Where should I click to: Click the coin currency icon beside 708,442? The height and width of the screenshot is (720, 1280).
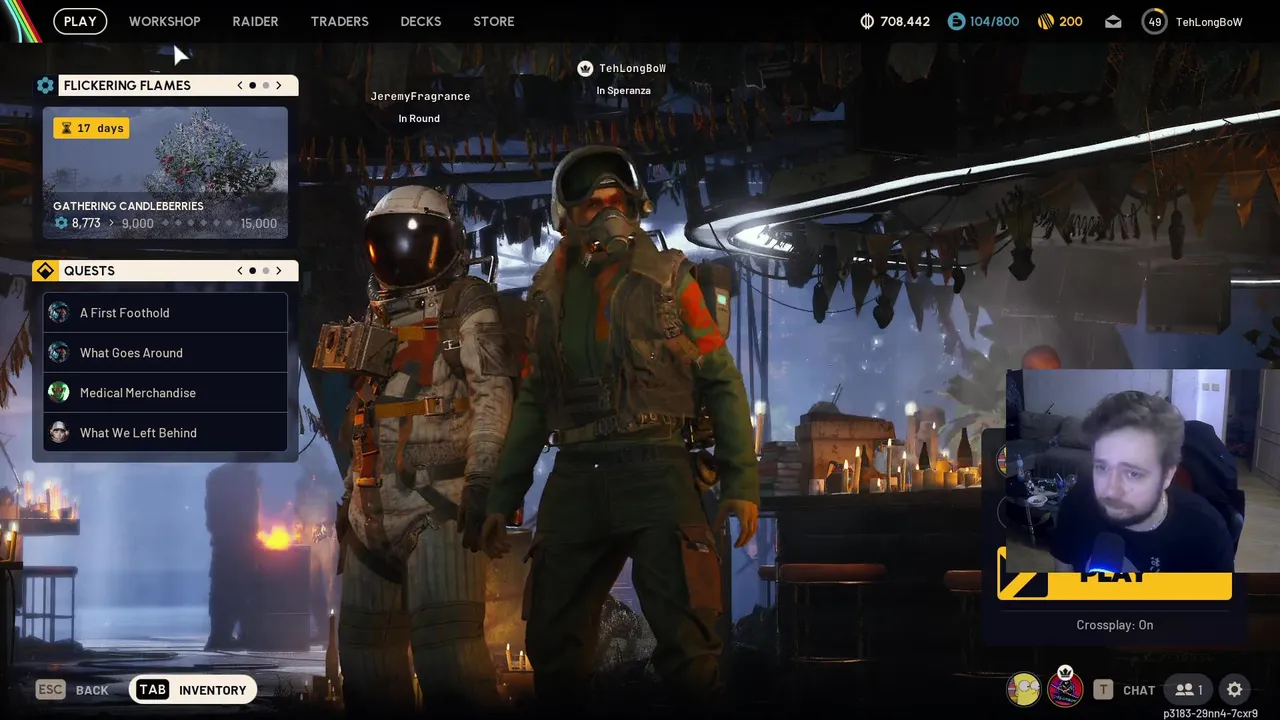click(x=867, y=21)
